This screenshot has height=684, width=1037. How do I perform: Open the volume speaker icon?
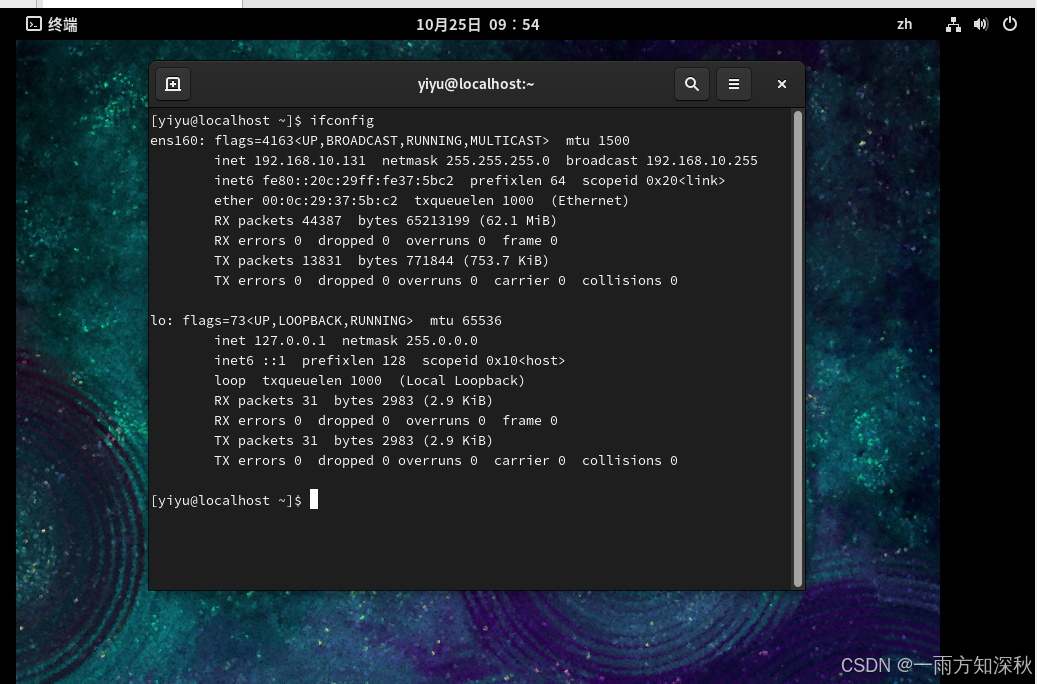coord(981,24)
